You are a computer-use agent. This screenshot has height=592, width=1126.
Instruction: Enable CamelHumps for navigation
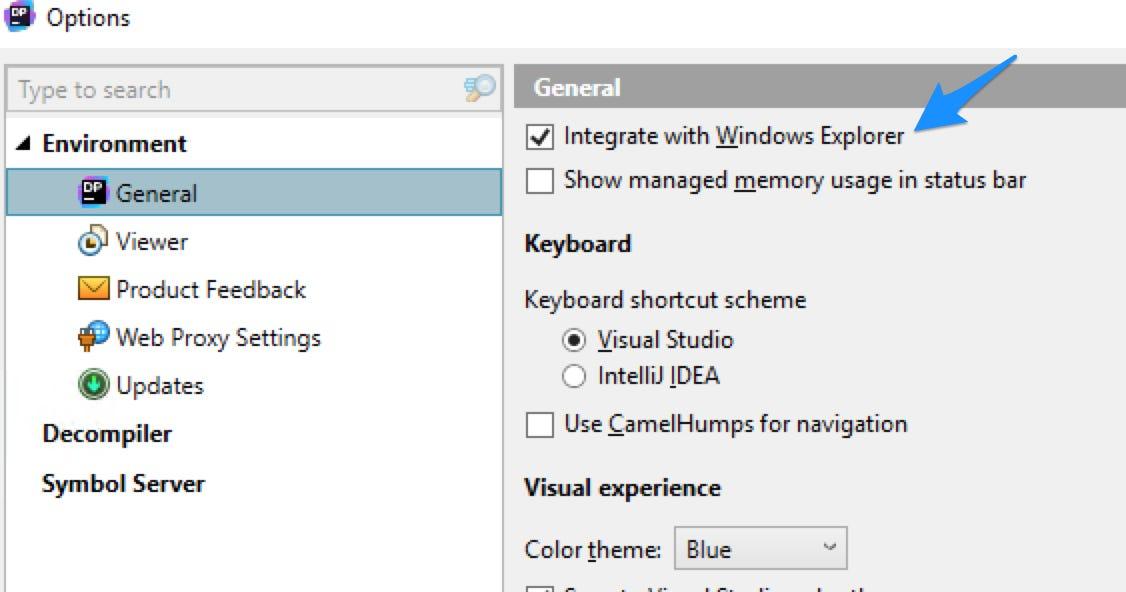coord(541,424)
